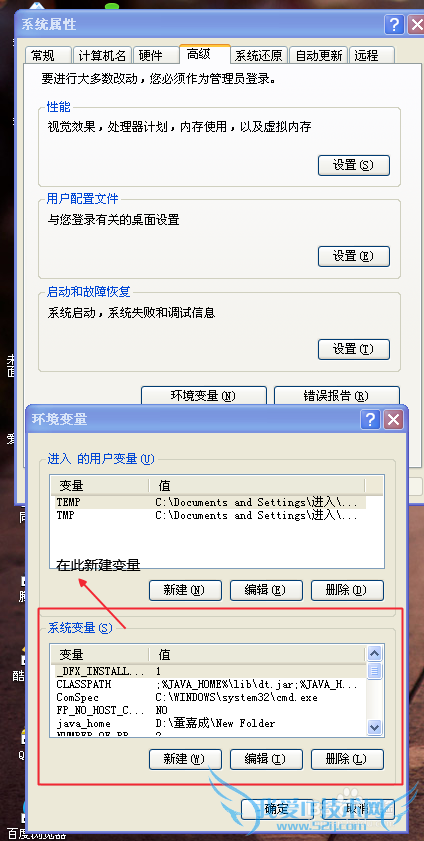The width and height of the screenshot is (424, 841).
Task: Open performance 设置(S) button
Action: coord(354,165)
